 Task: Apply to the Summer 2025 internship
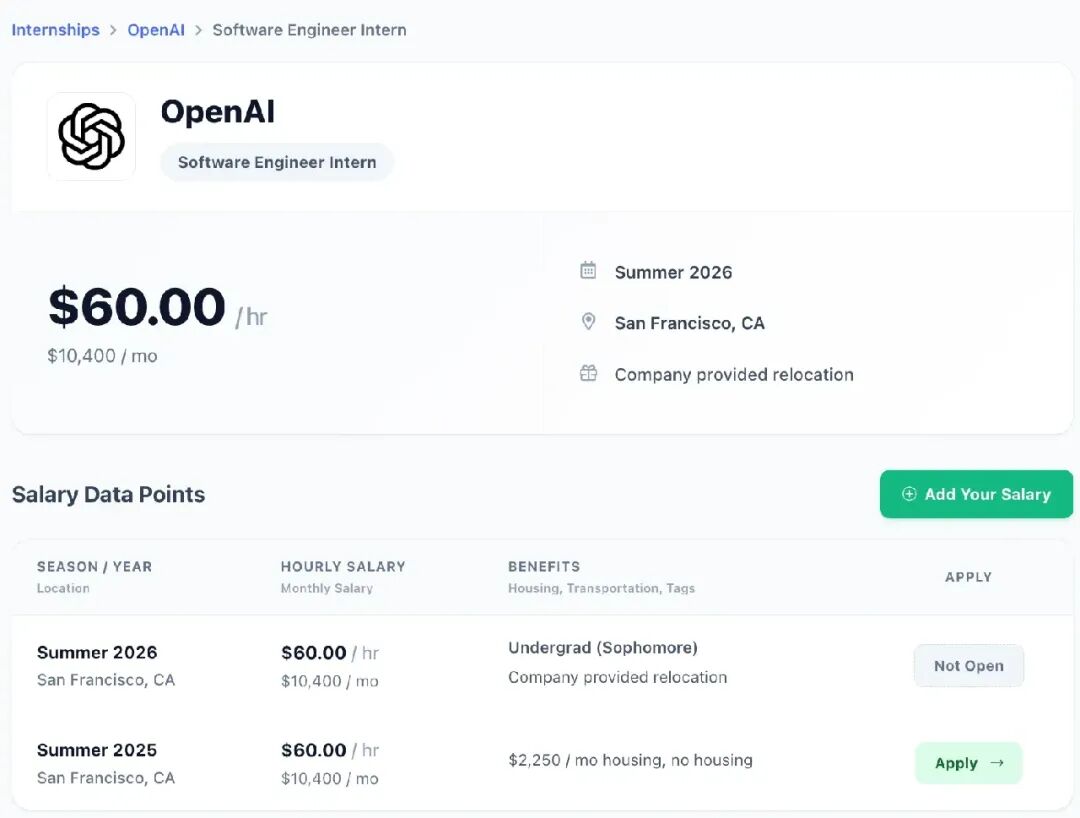(x=968, y=763)
